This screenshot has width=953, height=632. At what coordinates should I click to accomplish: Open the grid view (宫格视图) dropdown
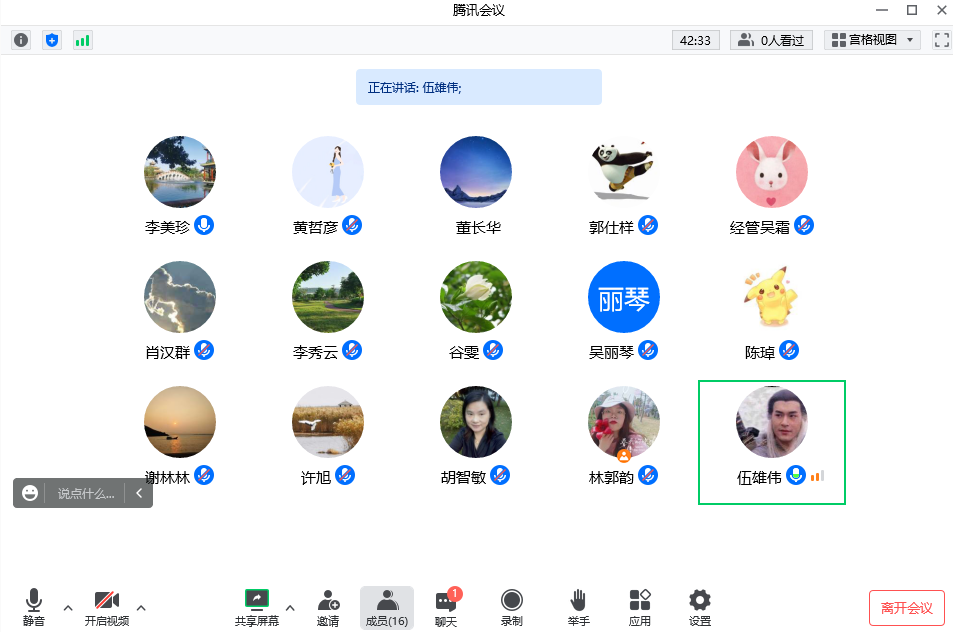pyautogui.click(x=871, y=40)
